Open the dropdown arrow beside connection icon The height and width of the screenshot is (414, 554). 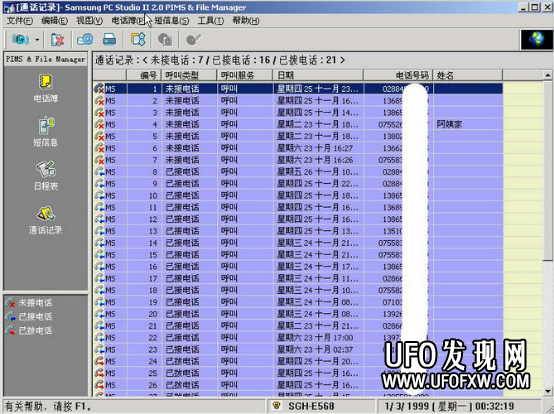pos(37,40)
